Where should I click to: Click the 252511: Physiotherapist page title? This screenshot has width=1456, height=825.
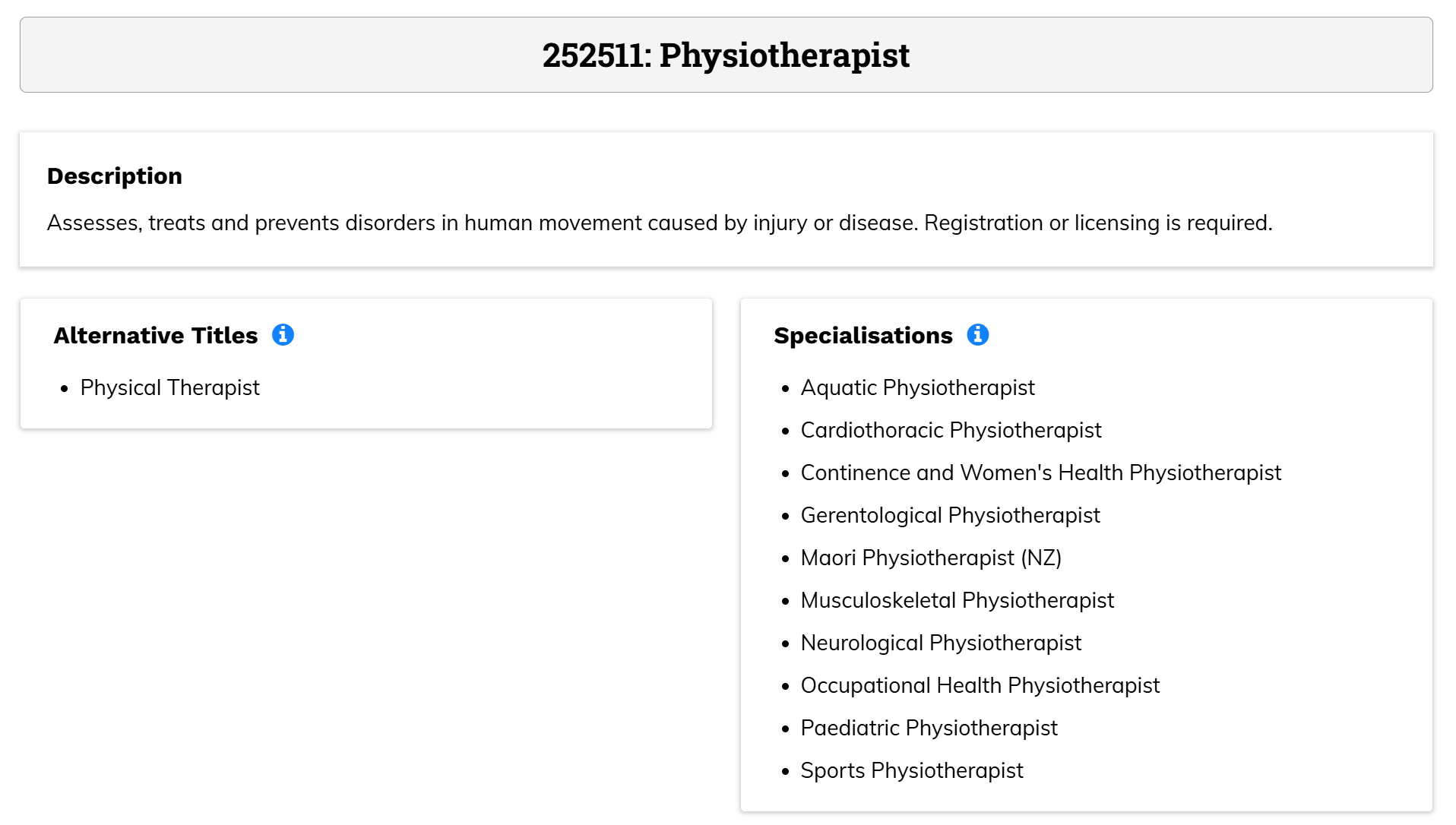[726, 55]
